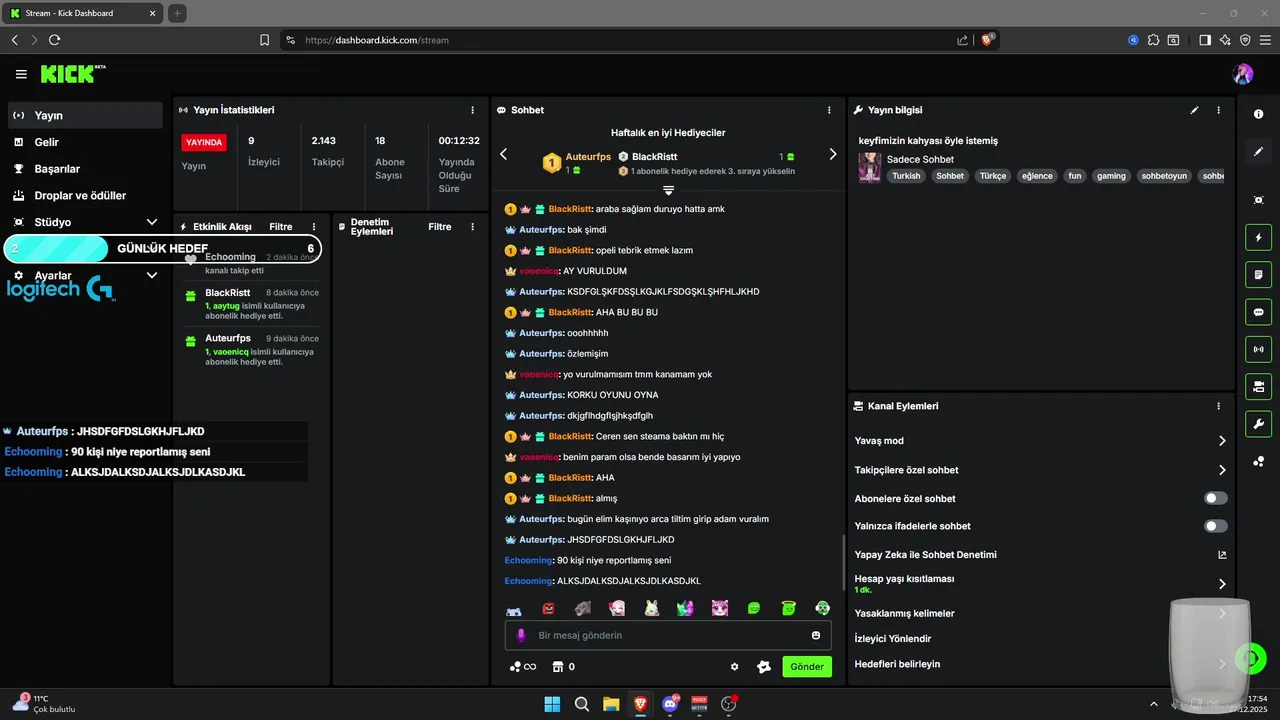Open File Explorer from the taskbar
This screenshot has height=720, width=1280.
pos(610,704)
